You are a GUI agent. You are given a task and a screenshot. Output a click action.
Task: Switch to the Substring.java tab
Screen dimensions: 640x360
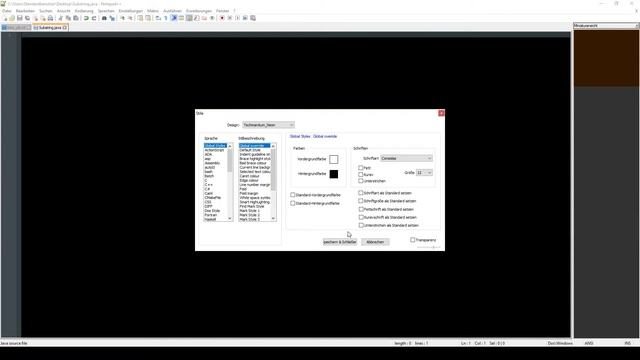coord(50,28)
